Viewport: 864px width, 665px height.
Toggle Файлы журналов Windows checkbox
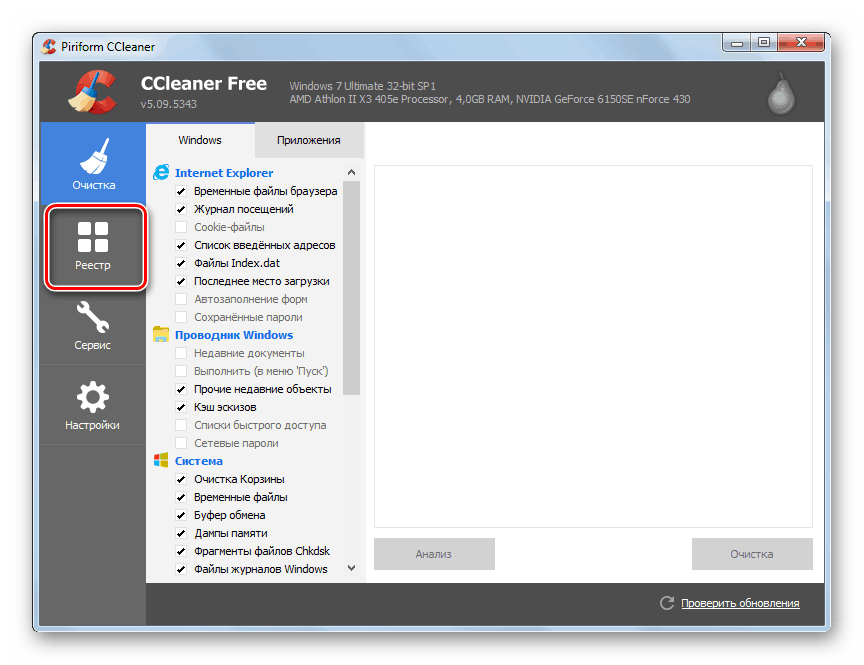[181, 569]
